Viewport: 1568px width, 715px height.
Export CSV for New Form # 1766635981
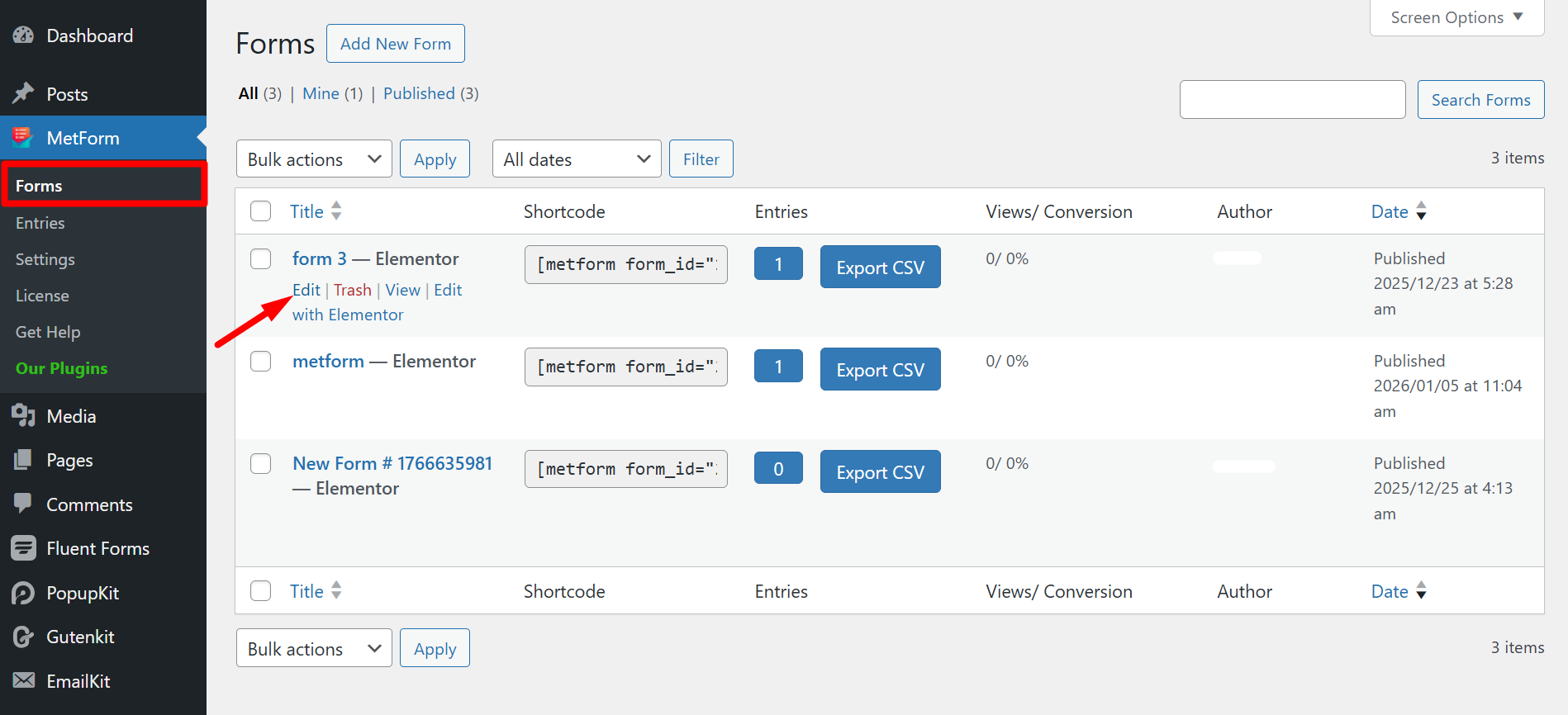(x=880, y=471)
